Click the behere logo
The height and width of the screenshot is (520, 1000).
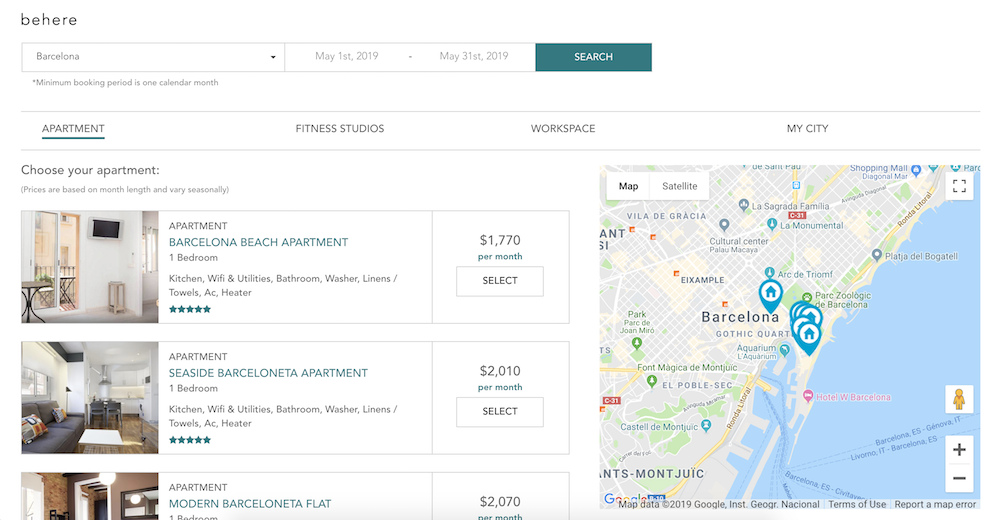49,20
